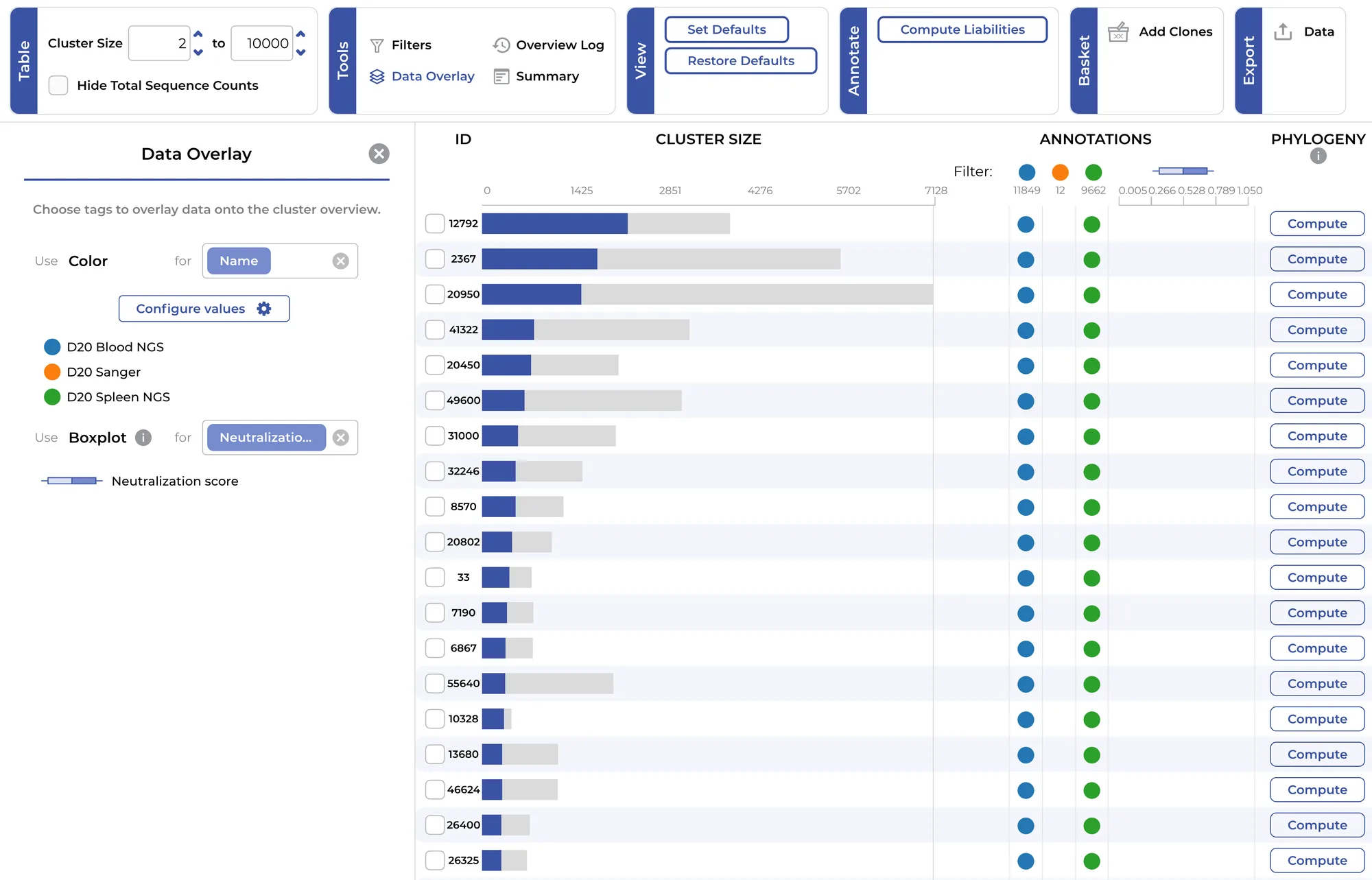Click the Boxplot info icon
The width and height of the screenshot is (1372, 880).
[x=143, y=438]
